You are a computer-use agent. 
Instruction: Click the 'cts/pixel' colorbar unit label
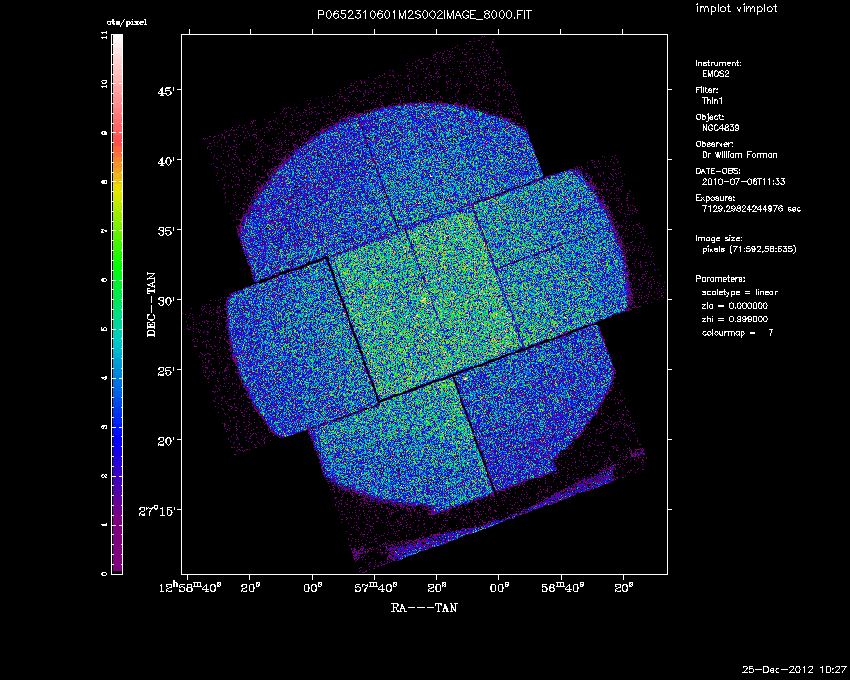click(126, 22)
